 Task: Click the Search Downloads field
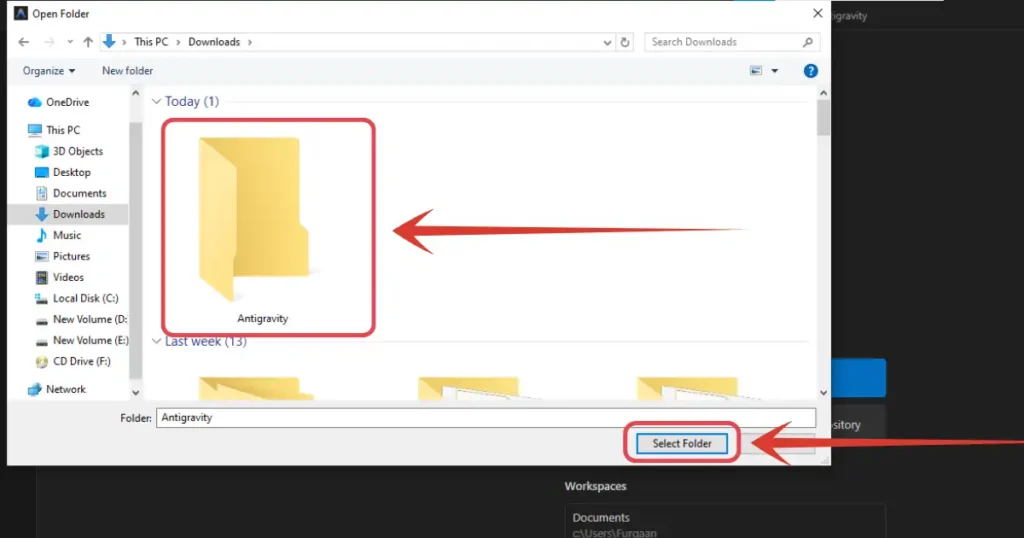point(722,42)
